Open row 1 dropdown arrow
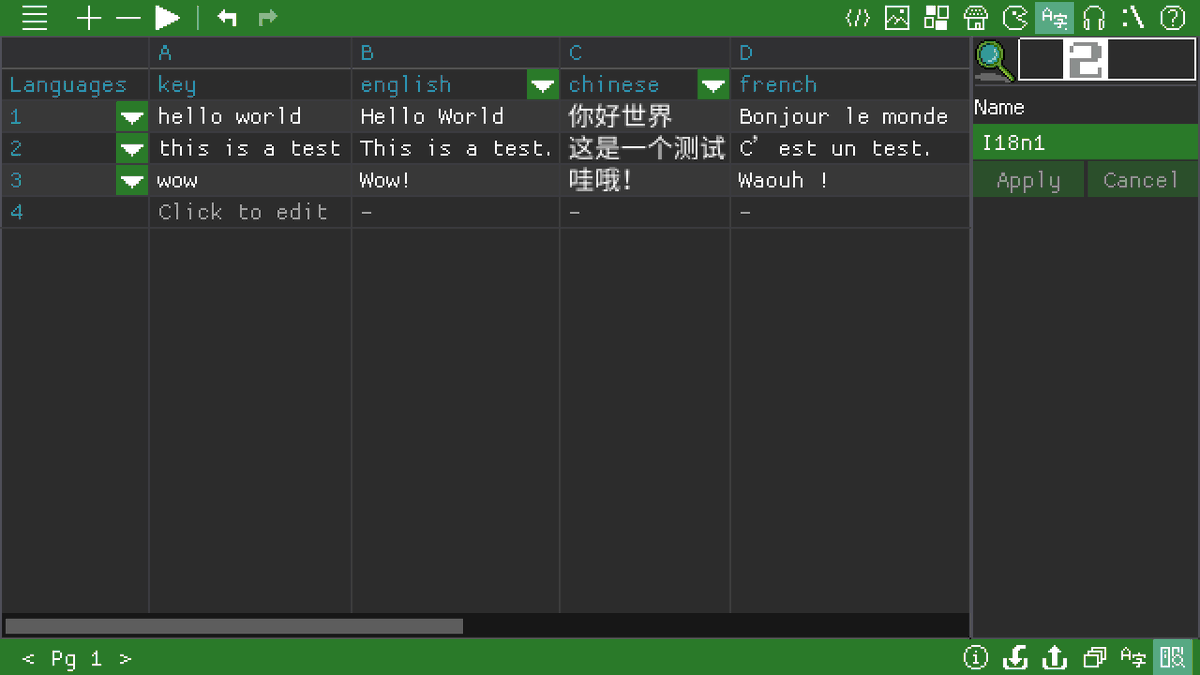The image size is (1200, 675). (x=132, y=117)
